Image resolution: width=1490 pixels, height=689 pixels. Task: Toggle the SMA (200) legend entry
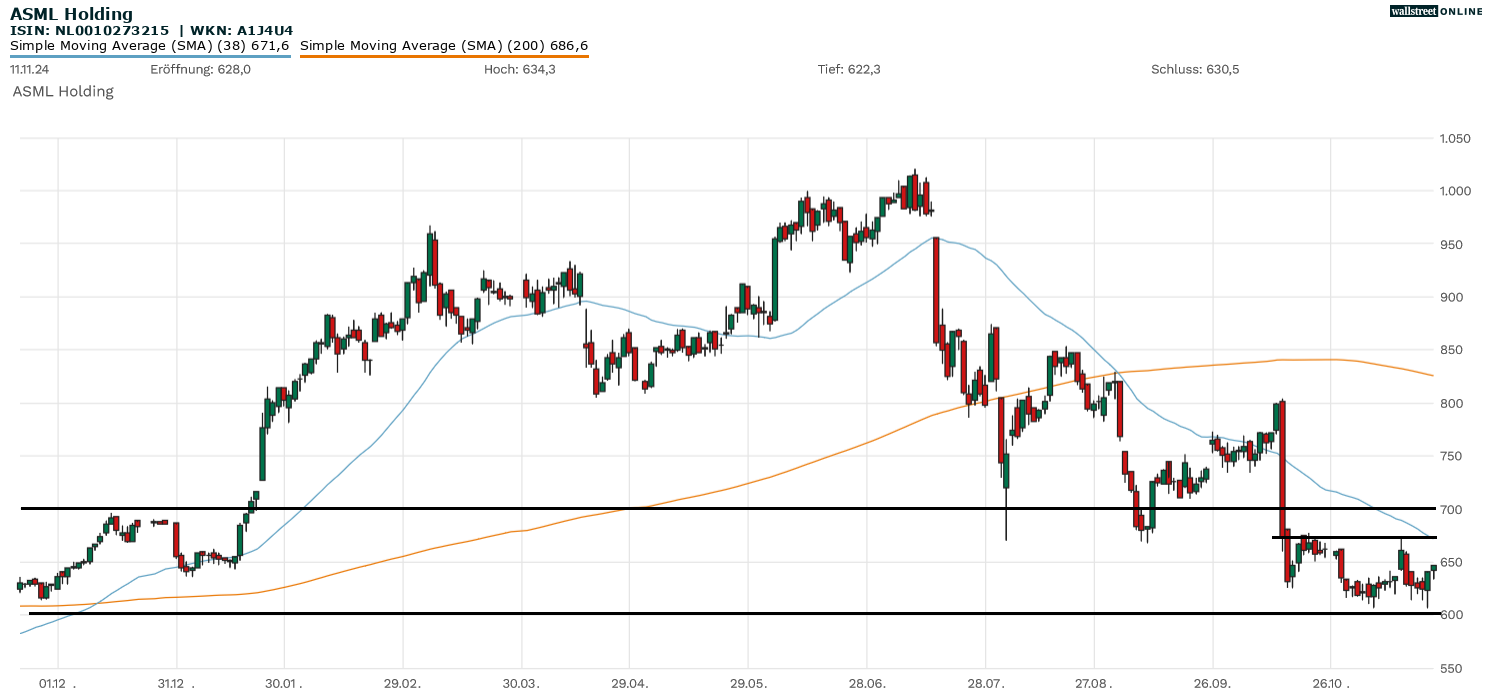pyautogui.click(x=444, y=46)
